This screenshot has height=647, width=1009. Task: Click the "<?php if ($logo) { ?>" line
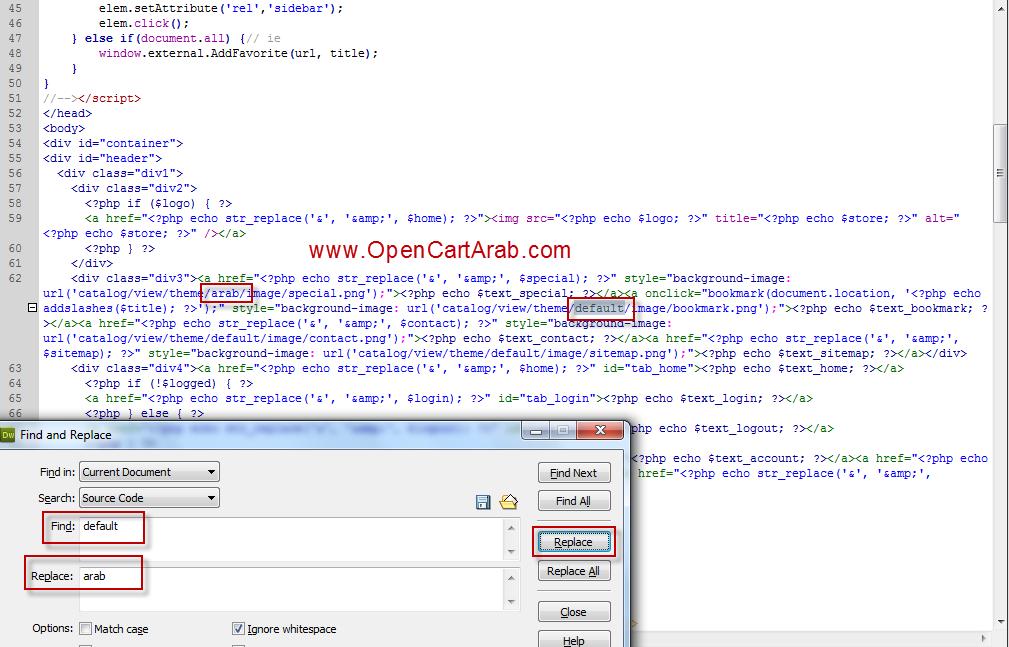[159, 203]
